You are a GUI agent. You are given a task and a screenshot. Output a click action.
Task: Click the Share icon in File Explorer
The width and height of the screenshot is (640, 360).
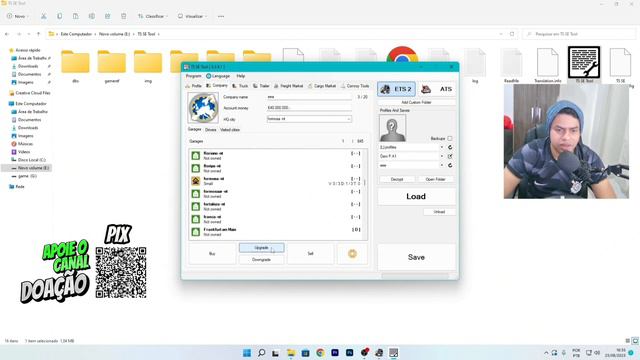(108, 16)
